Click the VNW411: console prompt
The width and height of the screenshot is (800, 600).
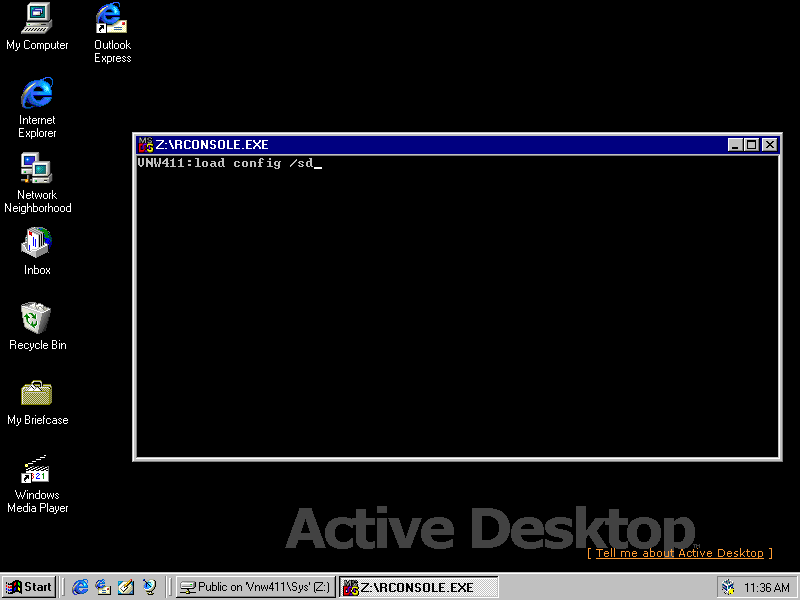coord(165,163)
